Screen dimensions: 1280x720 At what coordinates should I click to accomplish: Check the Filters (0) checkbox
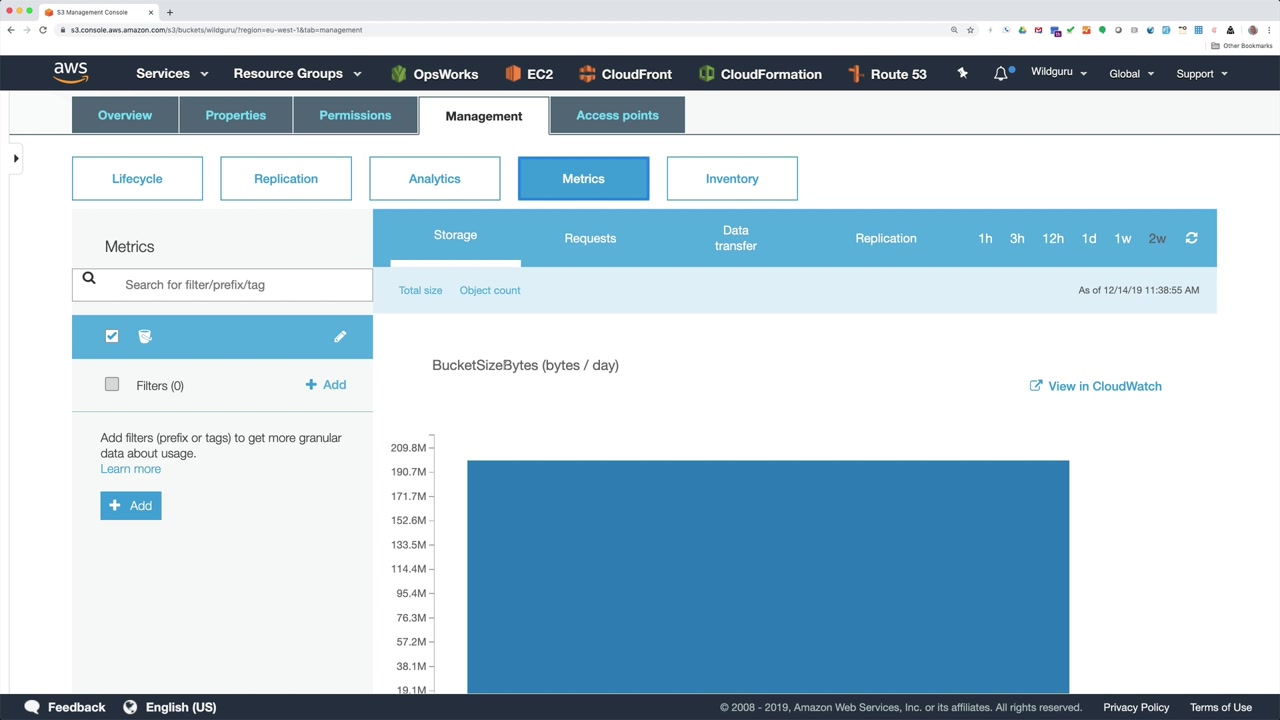[112, 384]
